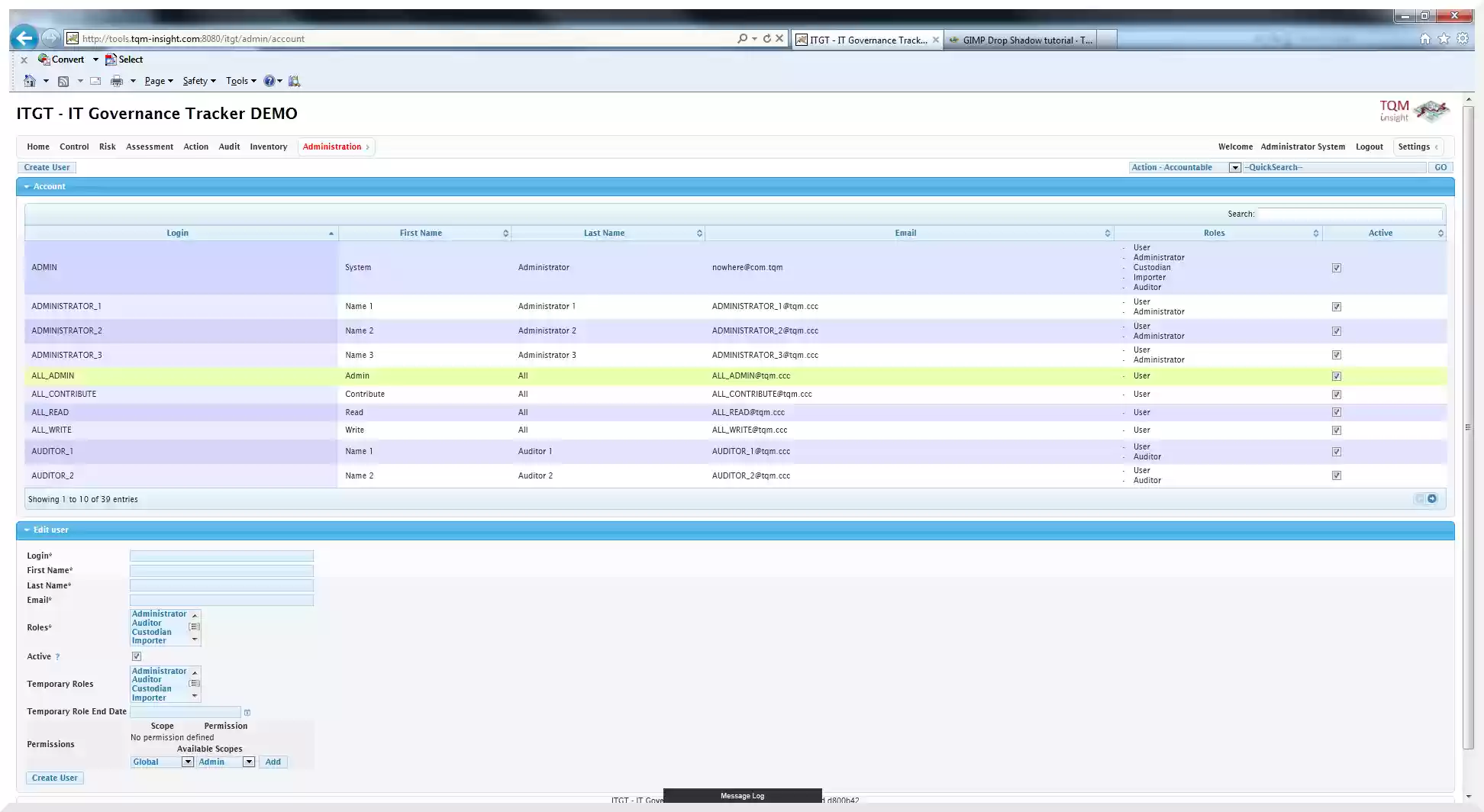Open the RSS feeds icon
The height and width of the screenshot is (812, 1484).
point(63,81)
